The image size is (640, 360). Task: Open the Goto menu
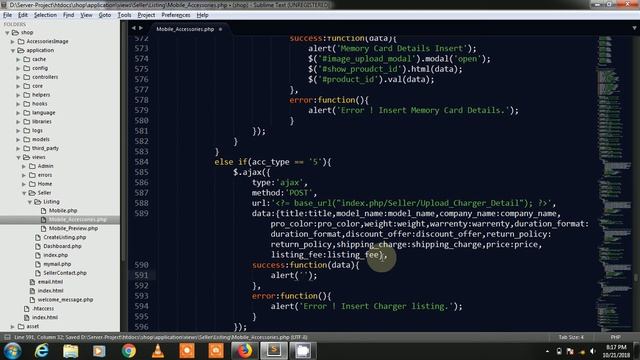coord(104,15)
